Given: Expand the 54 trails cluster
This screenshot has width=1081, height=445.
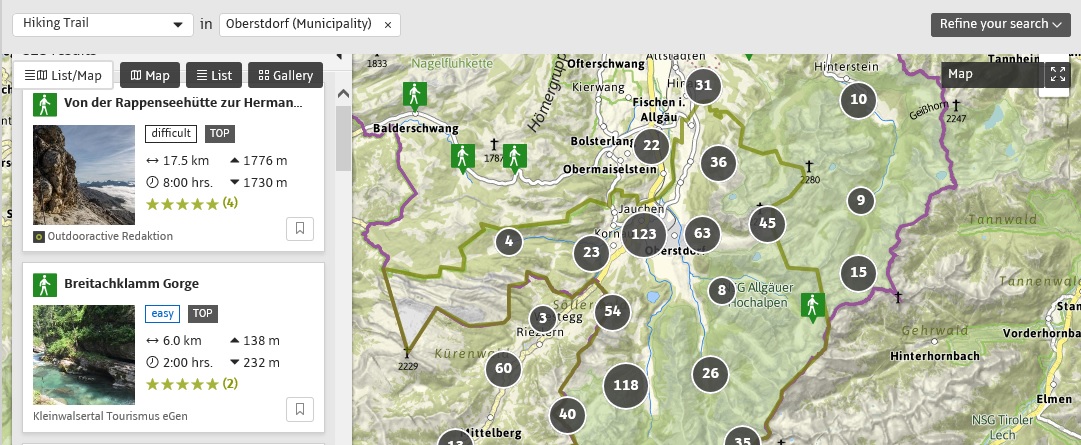Looking at the screenshot, I should (612, 311).
